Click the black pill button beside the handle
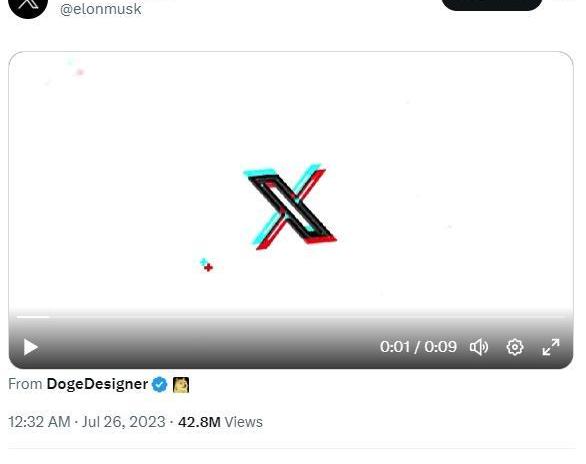The width and height of the screenshot is (586, 464). (x=492, y=4)
